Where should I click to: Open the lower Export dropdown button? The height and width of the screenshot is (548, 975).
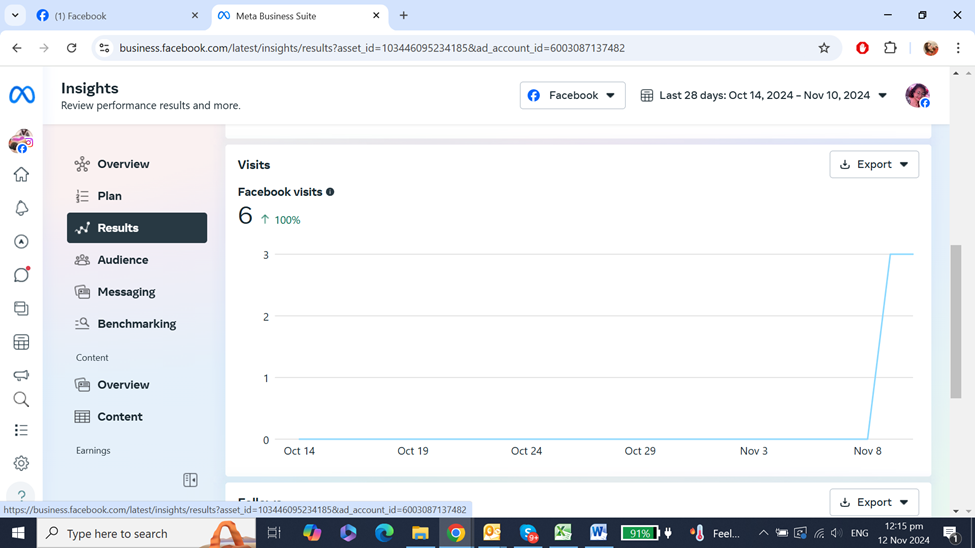[x=874, y=502]
